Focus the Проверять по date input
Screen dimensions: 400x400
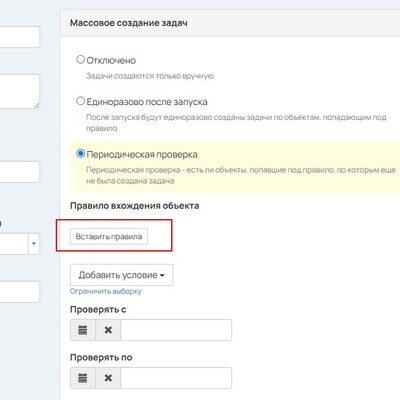[x=176, y=378]
